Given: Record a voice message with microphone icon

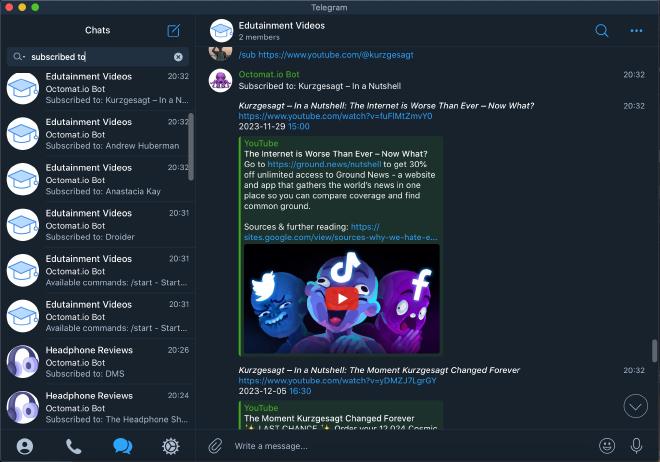Looking at the screenshot, I should (636, 446).
